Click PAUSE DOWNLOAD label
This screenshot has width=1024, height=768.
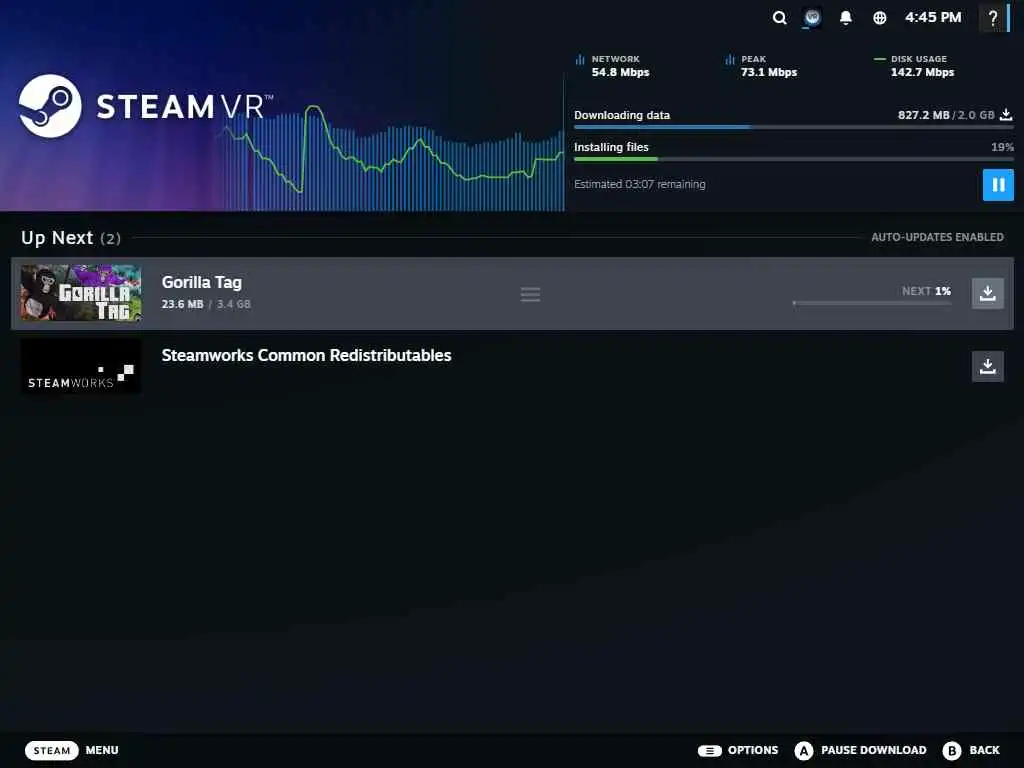click(874, 750)
